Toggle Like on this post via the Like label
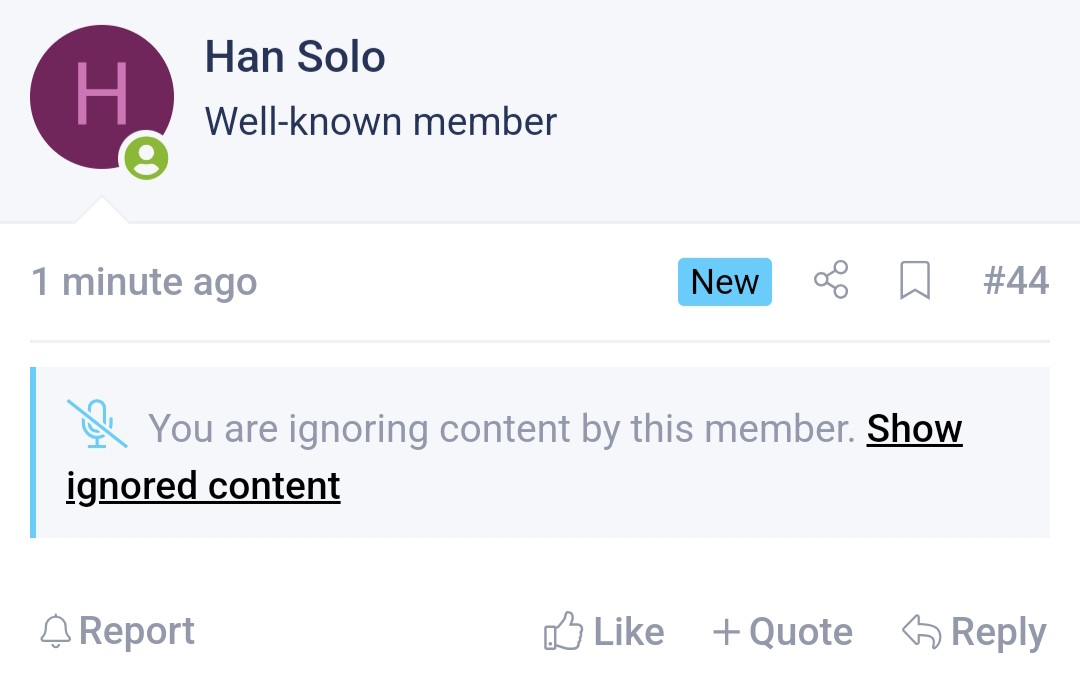This screenshot has height=698, width=1080. (629, 632)
